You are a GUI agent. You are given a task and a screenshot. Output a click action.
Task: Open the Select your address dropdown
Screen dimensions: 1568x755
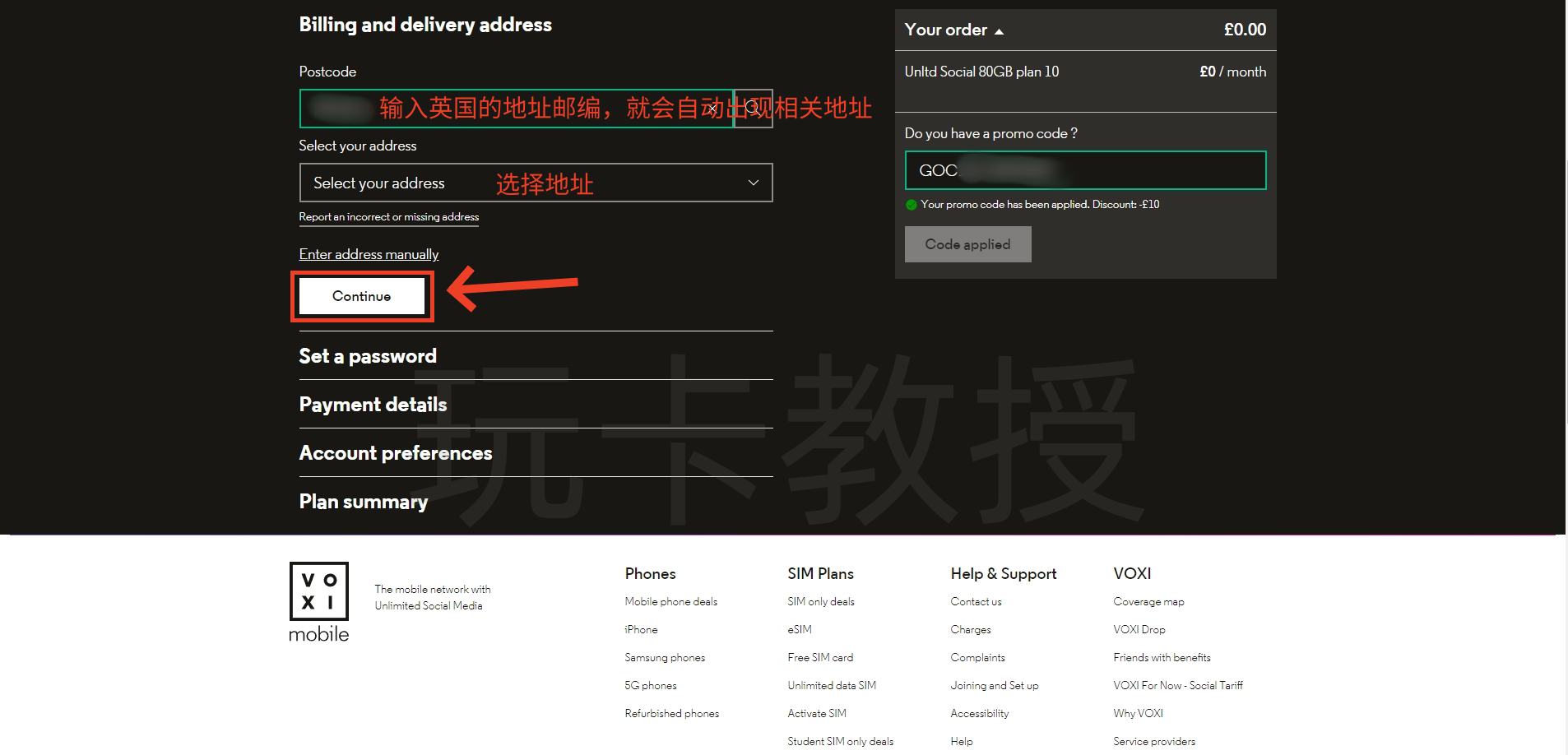tap(536, 183)
